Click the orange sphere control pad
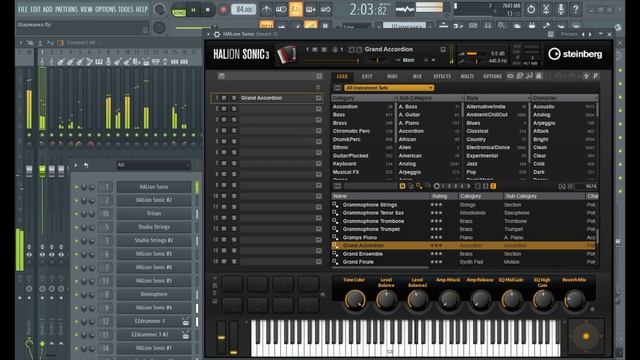The image size is (640, 360). [x=586, y=336]
